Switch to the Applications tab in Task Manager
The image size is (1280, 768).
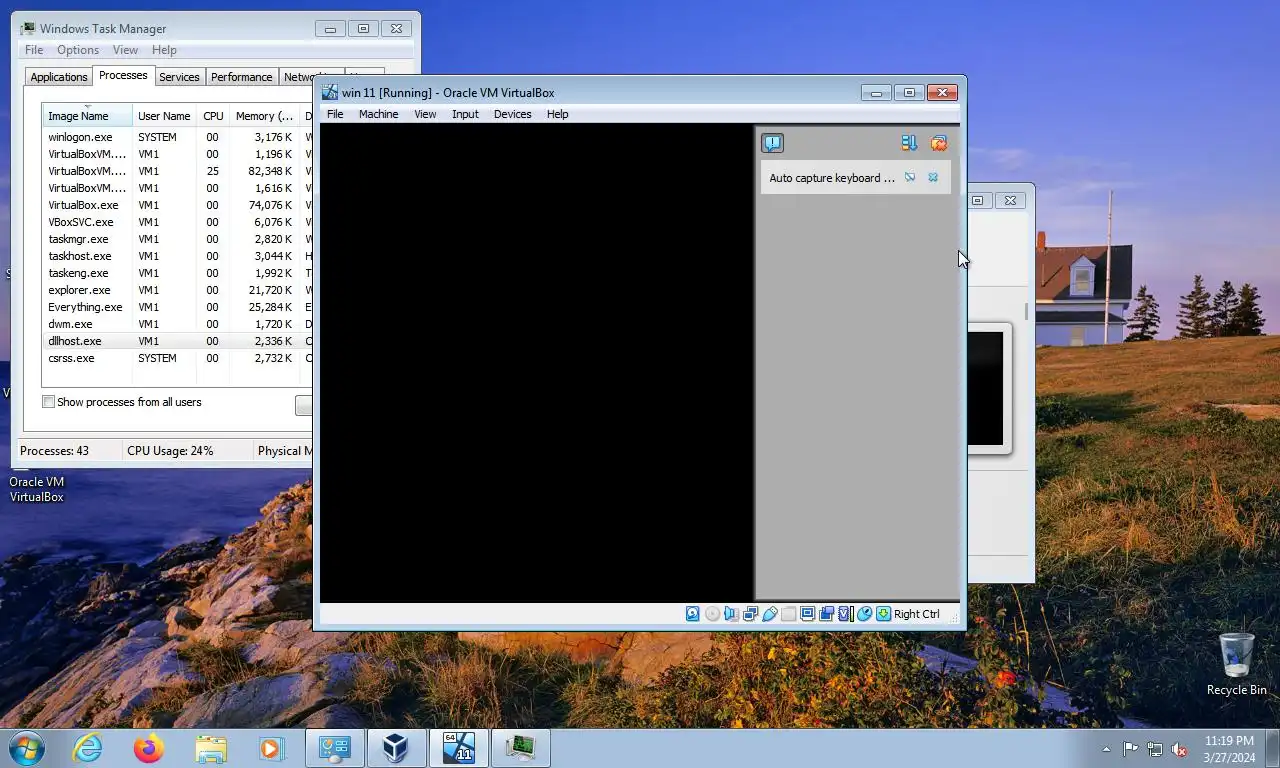[59, 77]
